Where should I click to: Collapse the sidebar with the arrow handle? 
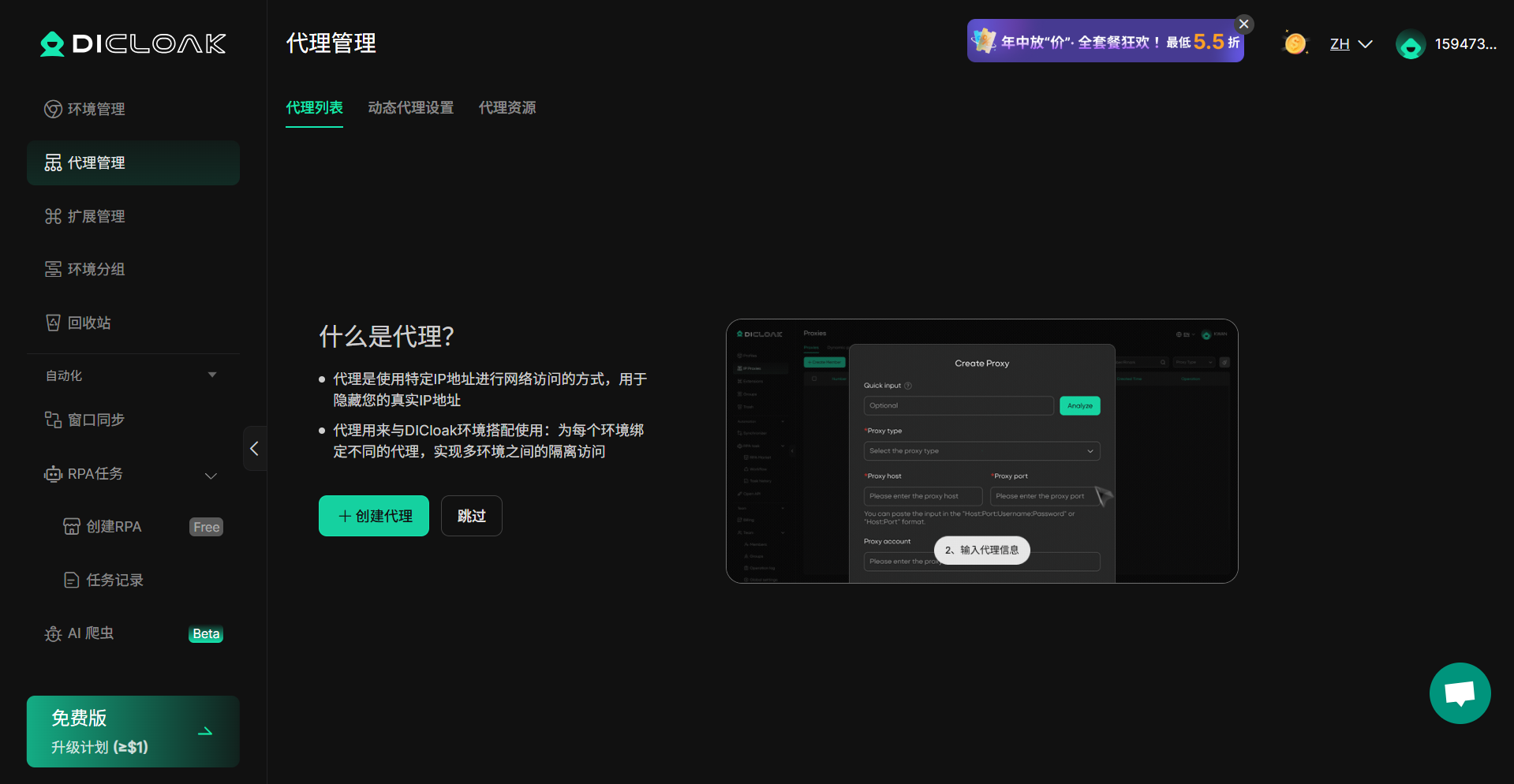coord(254,449)
